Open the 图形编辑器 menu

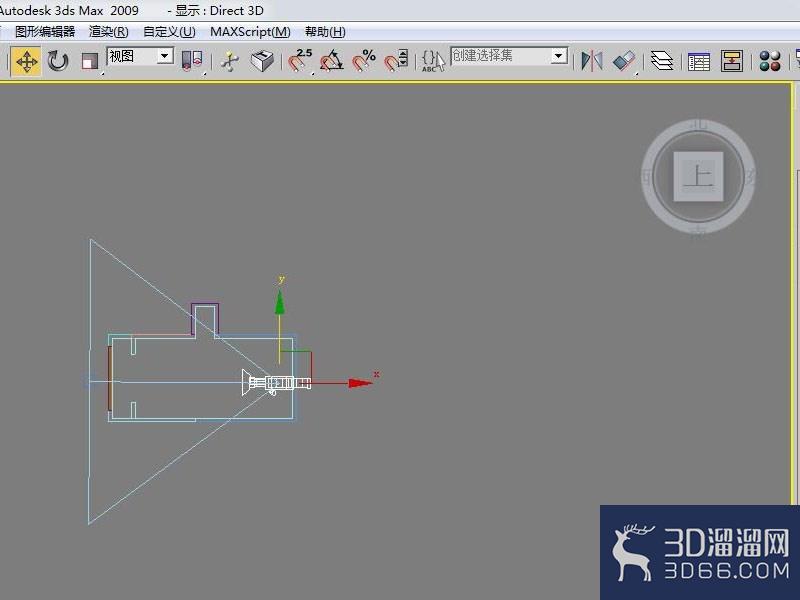pyautogui.click(x=45, y=32)
